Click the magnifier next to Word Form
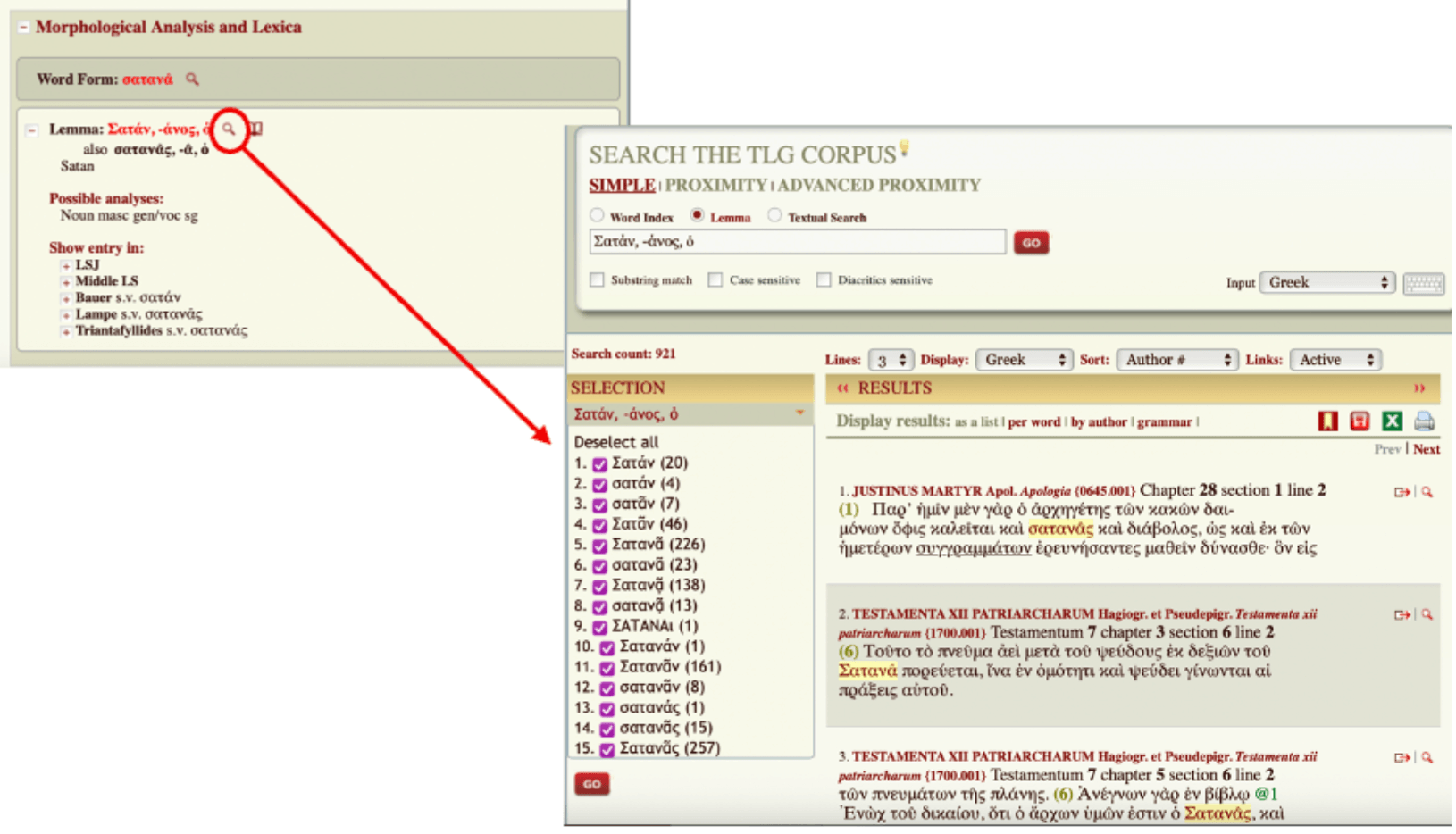1456x834 pixels. [x=192, y=79]
